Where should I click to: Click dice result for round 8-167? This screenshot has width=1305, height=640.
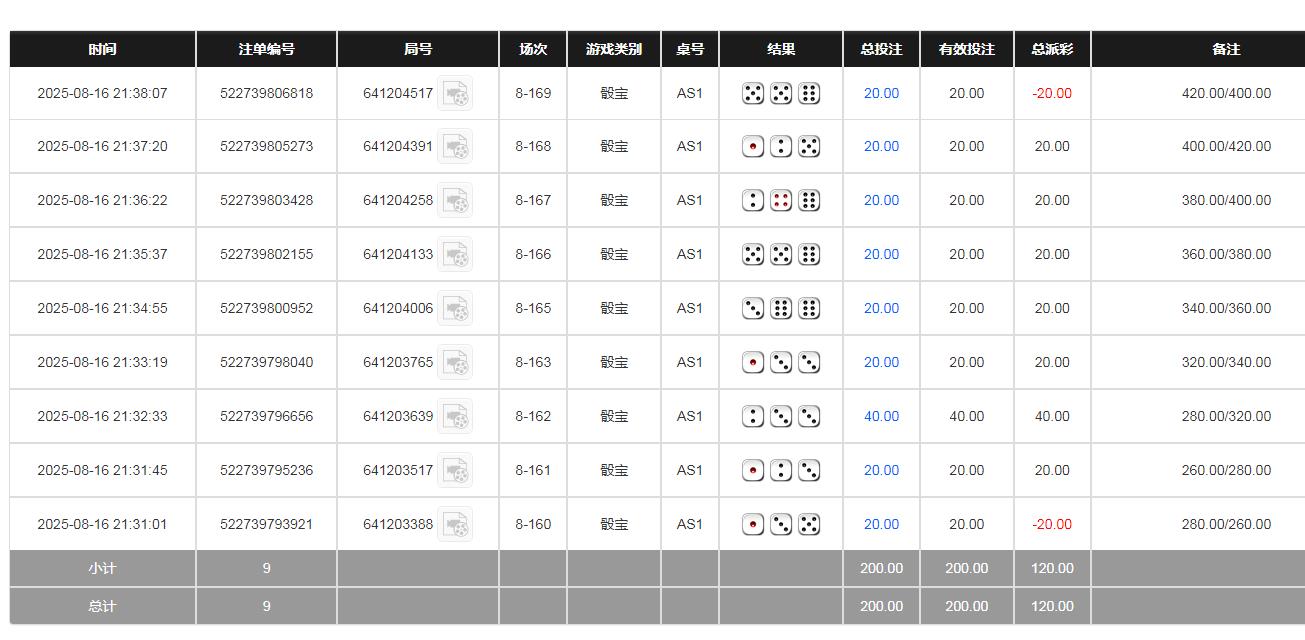[781, 201]
